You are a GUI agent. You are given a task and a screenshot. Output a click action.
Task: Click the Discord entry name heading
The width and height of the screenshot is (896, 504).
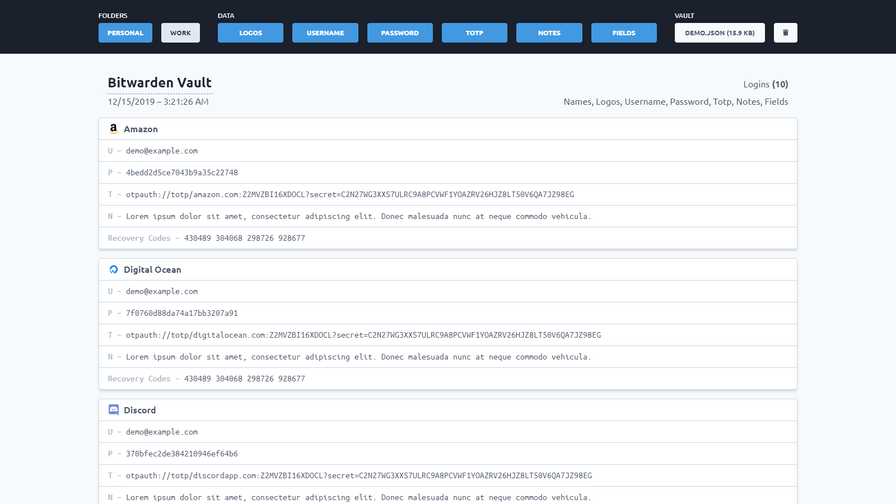(140, 410)
